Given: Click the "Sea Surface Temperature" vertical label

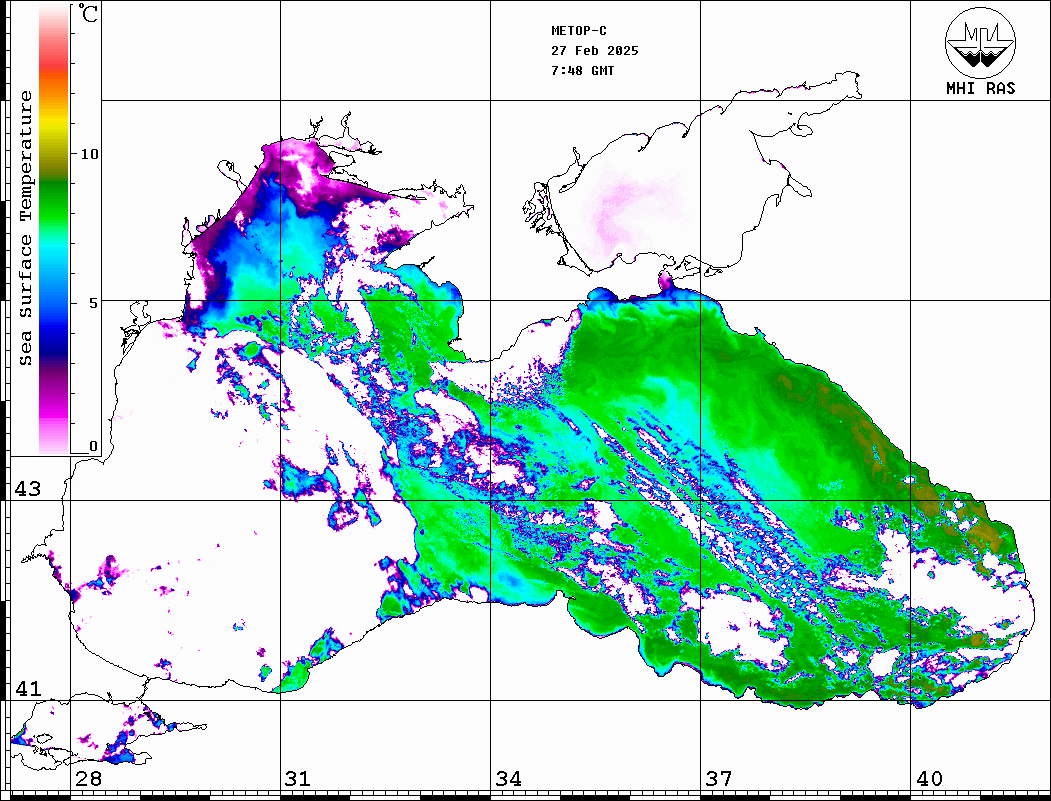Looking at the screenshot, I should 25,228.
